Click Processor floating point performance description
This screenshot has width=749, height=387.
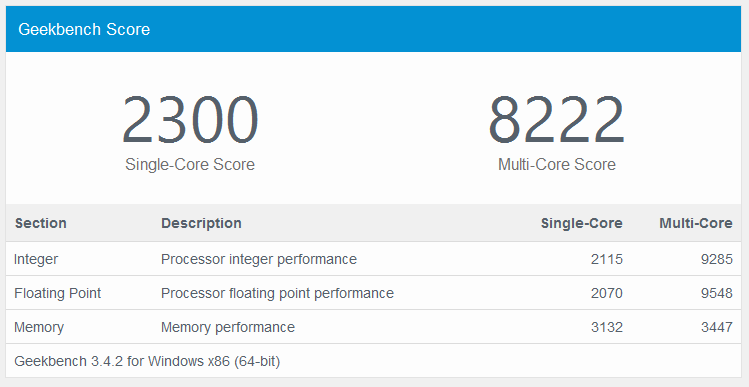(x=278, y=293)
